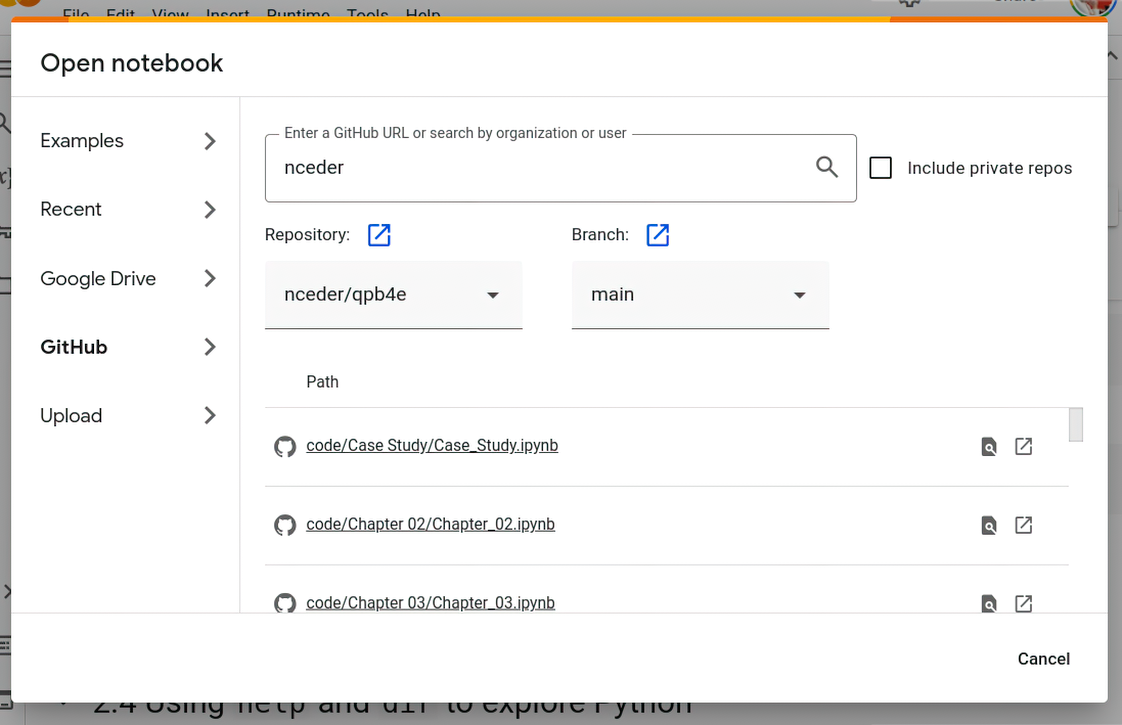Enable the Include private repos checkbox
1122x725 pixels.
pos(881,168)
